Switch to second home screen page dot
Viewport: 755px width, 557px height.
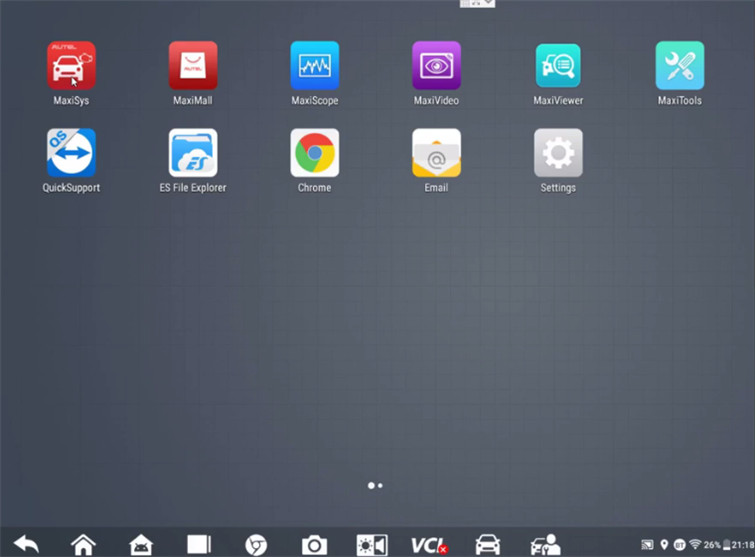(x=380, y=486)
